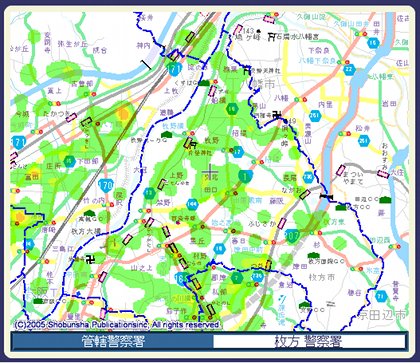Image resolution: width=420 pixels, height=363 pixels.
Task: Click the green route 307 shield
Action: (293, 235)
